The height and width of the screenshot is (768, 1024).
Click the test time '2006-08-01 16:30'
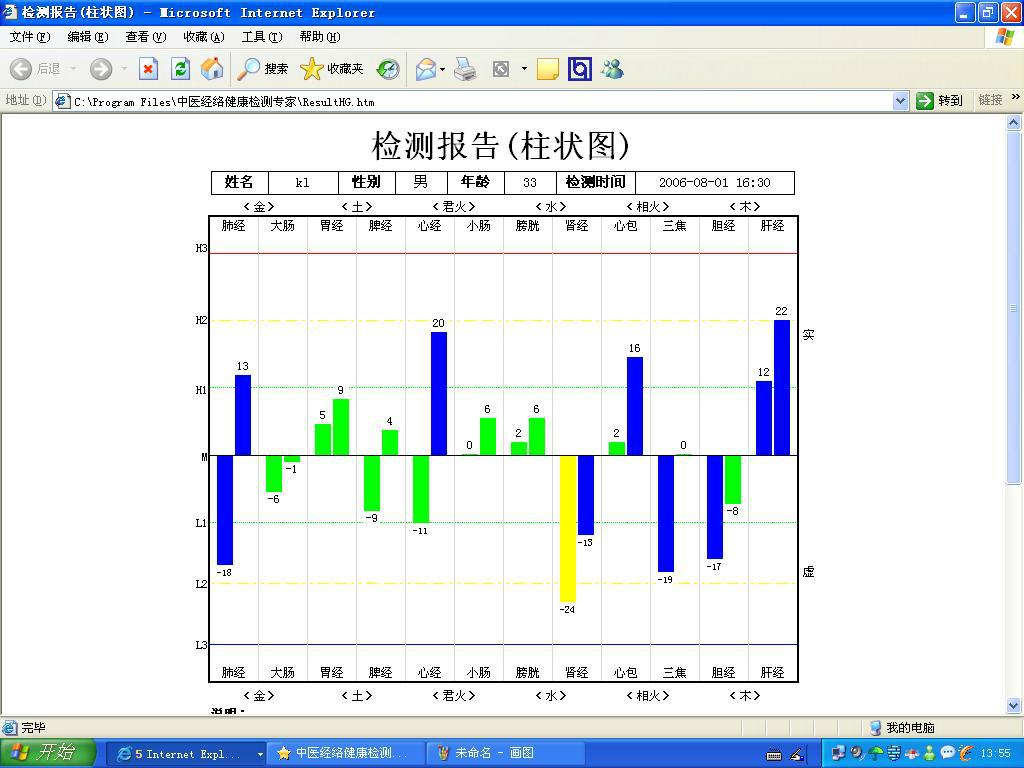click(714, 183)
